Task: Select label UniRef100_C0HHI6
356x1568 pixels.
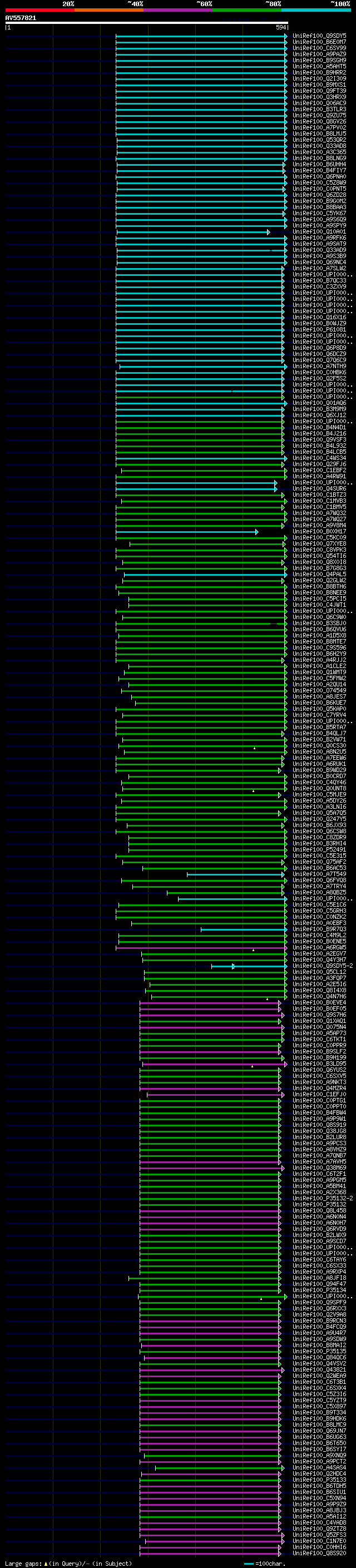Action: (319, 1547)
